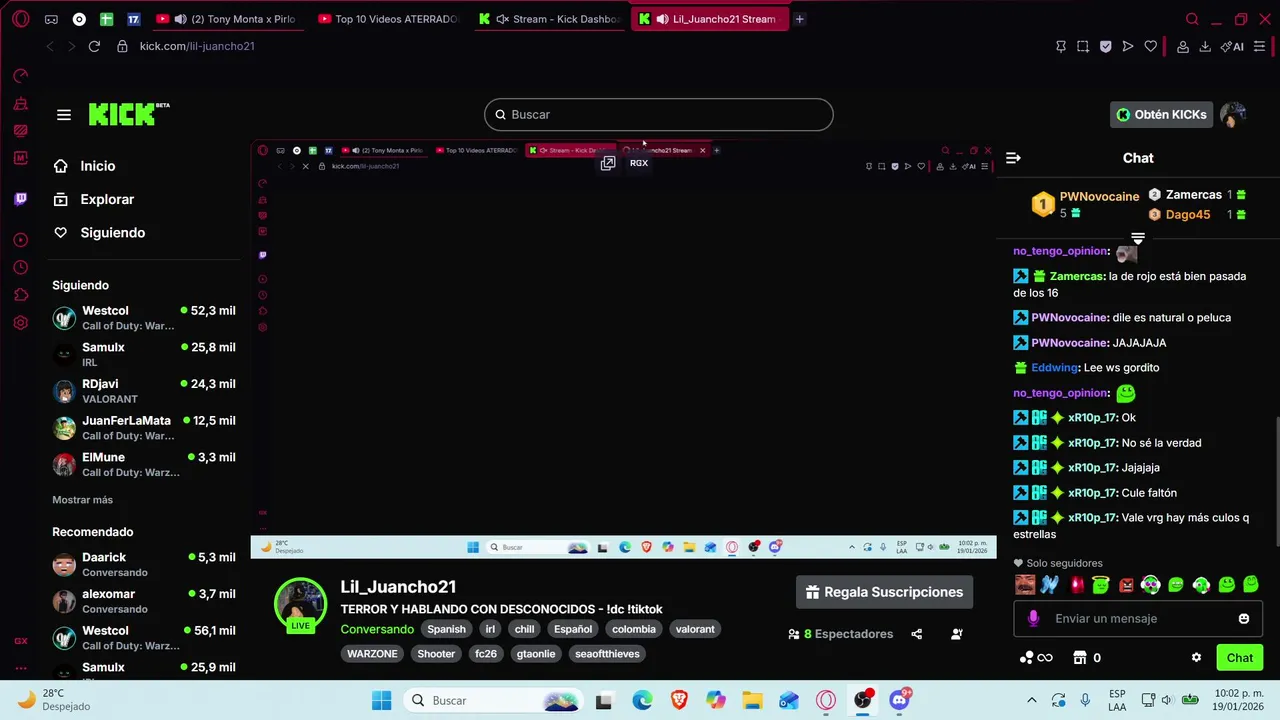This screenshot has width=1280, height=720.
Task: Switch to Top 10 Videos ATERRADORES tab
Action: point(387,19)
